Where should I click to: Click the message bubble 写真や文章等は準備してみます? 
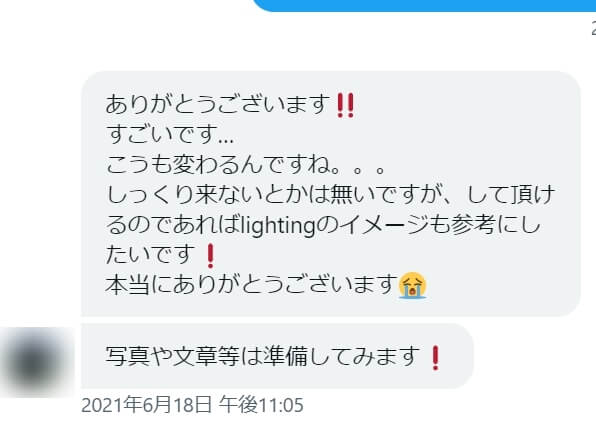pos(277,356)
